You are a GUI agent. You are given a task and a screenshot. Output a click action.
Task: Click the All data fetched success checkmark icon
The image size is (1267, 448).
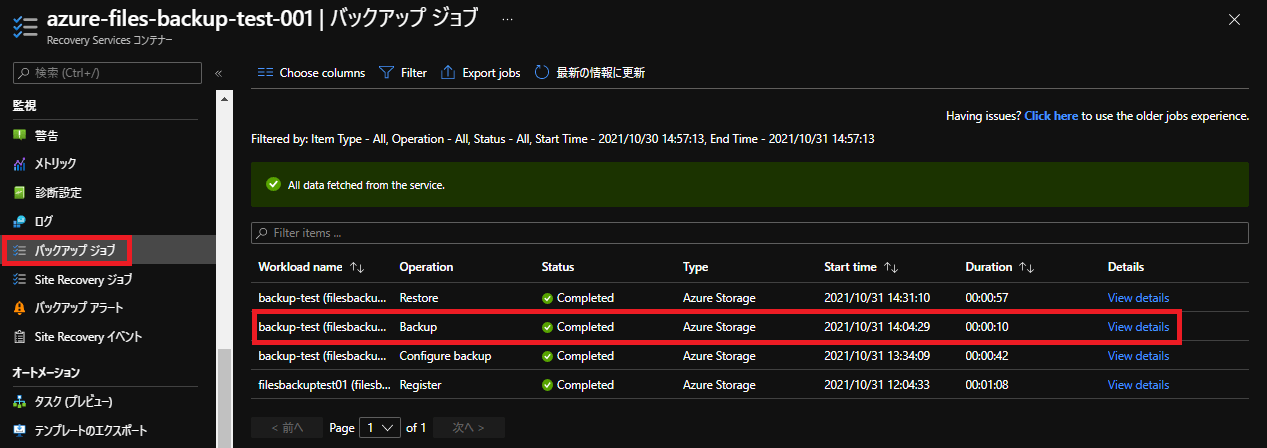(273, 185)
